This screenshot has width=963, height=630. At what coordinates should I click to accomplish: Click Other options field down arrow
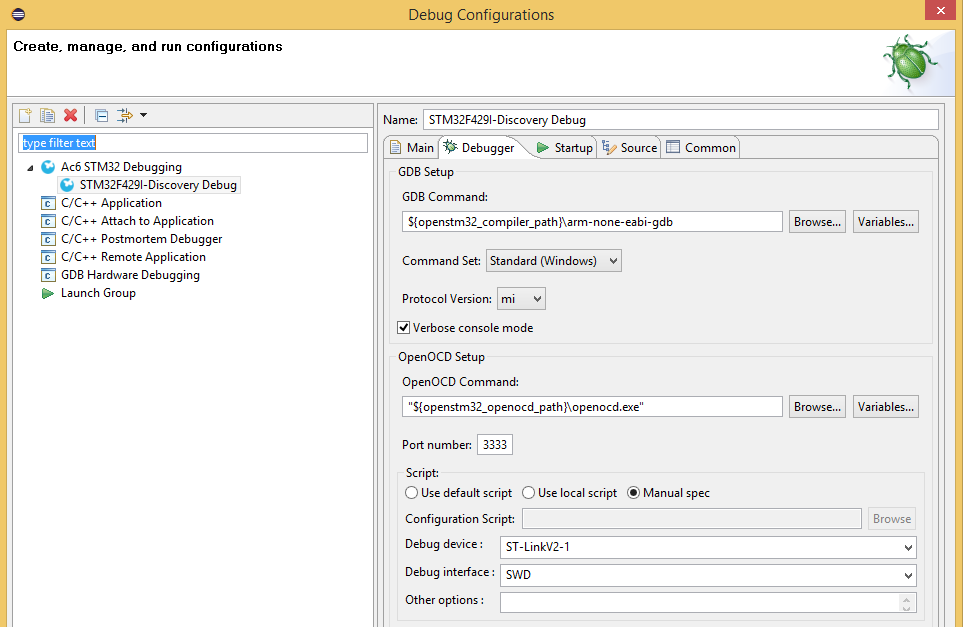(906, 607)
